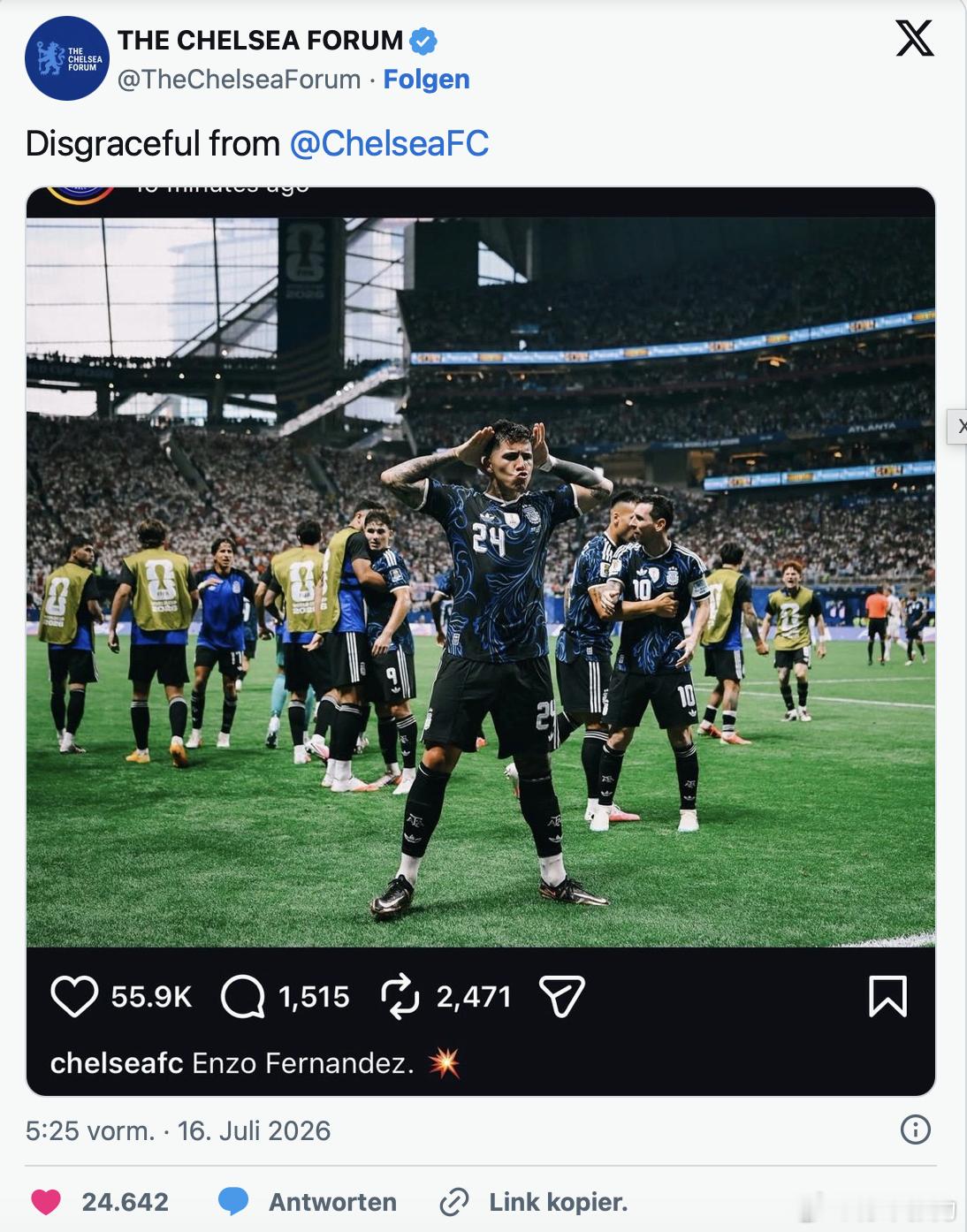Click the Antworten reply button

coord(332,1202)
